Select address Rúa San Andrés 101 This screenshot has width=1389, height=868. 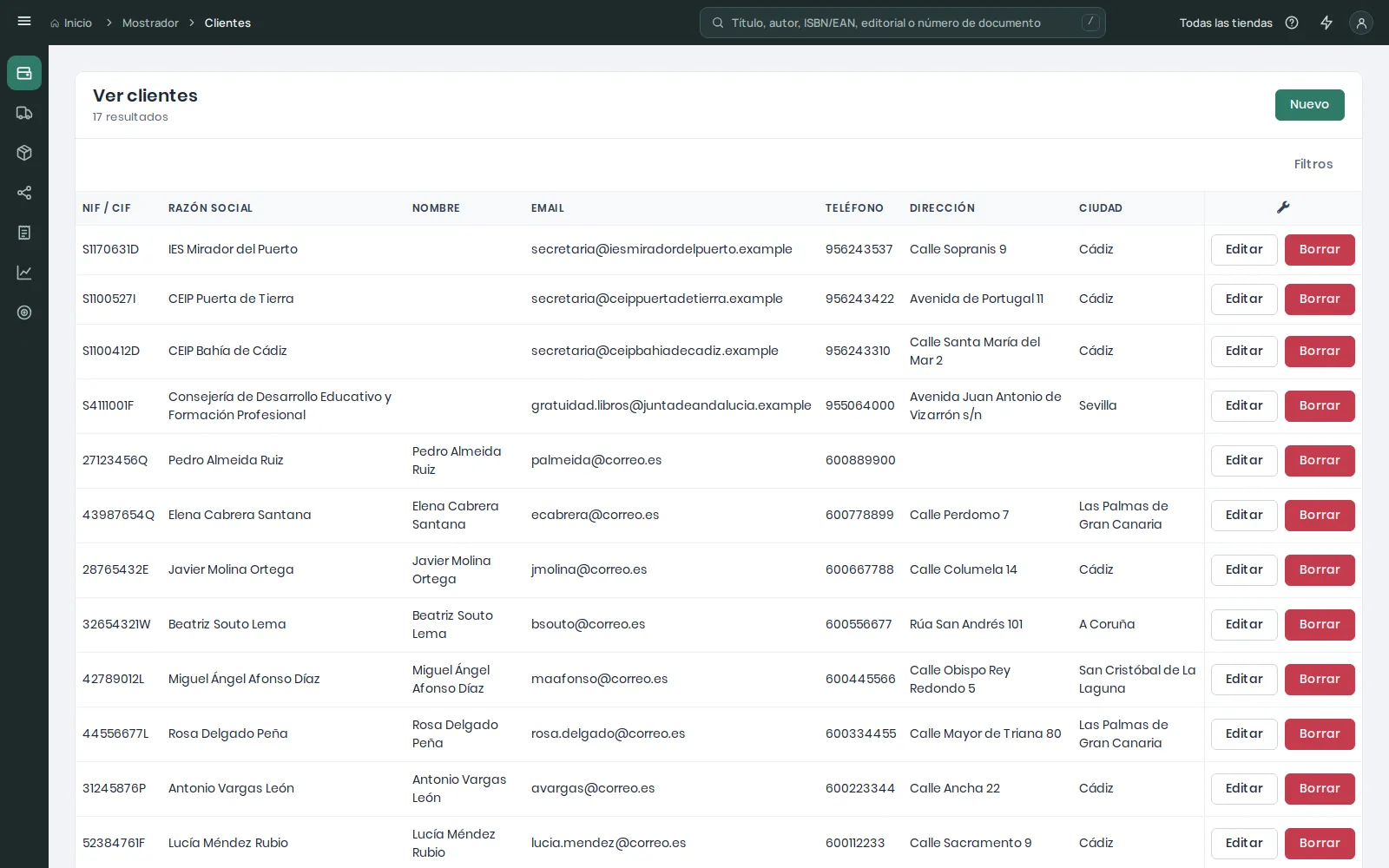[966, 624]
